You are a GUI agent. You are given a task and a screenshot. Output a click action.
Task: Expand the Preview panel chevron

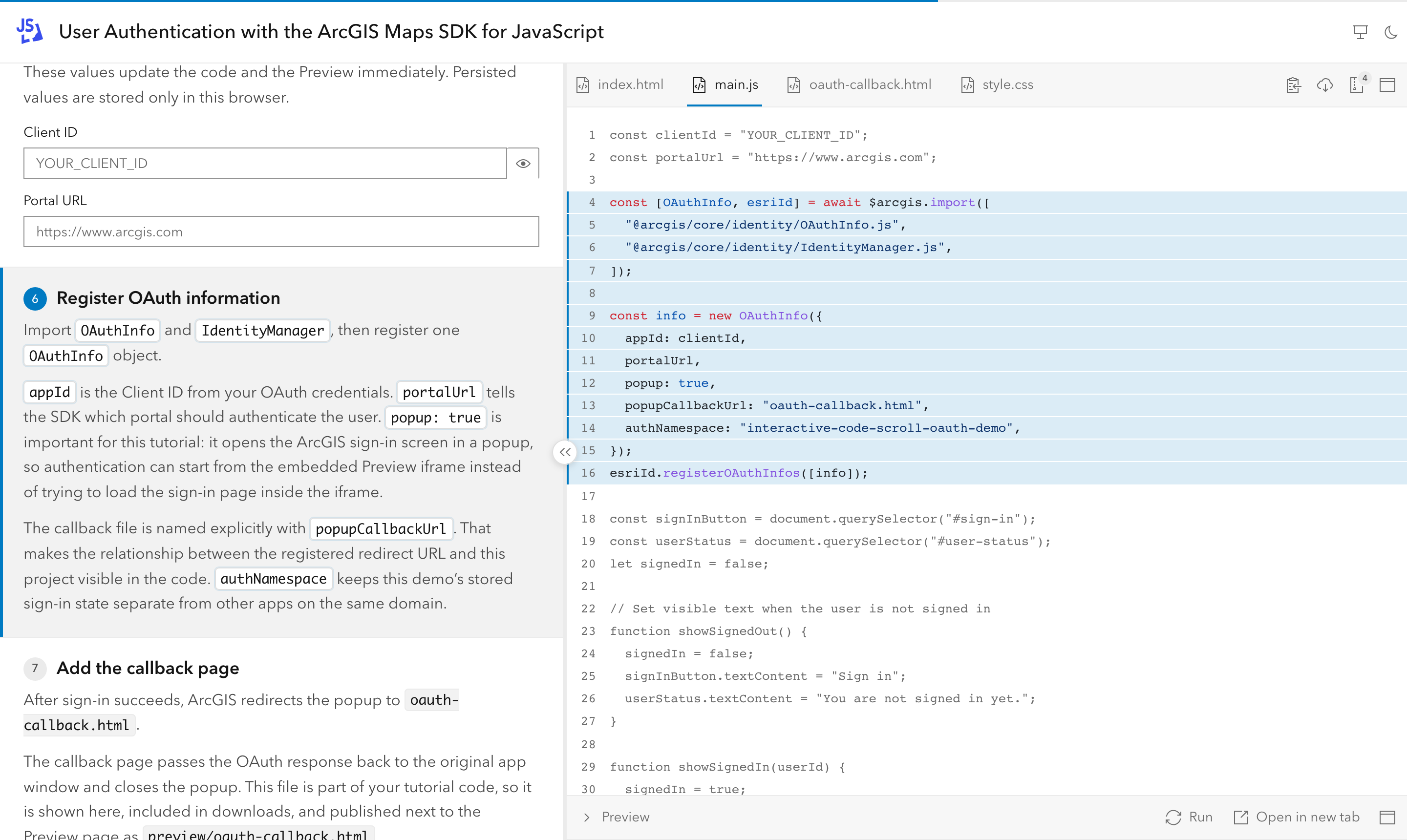(x=587, y=817)
